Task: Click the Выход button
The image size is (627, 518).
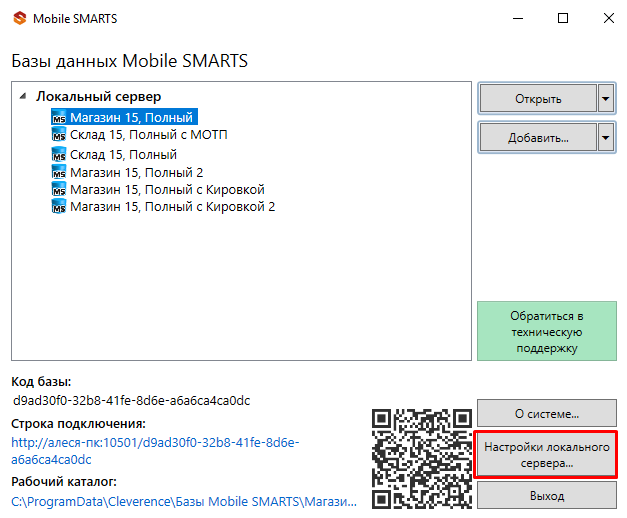Action: pyautogui.click(x=547, y=496)
